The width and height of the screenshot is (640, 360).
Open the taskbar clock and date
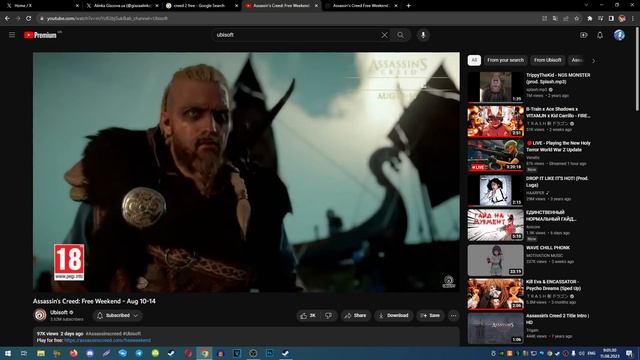click(610, 353)
